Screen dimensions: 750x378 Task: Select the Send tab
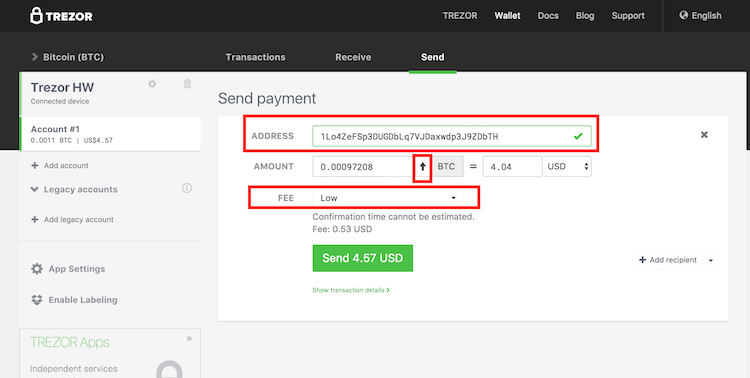[x=432, y=57]
